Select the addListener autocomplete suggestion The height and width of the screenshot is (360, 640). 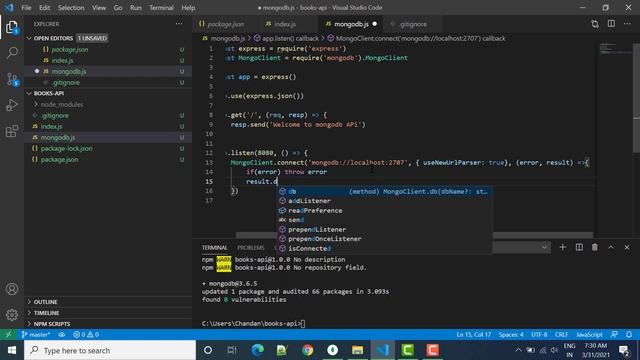pyautogui.click(x=384, y=201)
